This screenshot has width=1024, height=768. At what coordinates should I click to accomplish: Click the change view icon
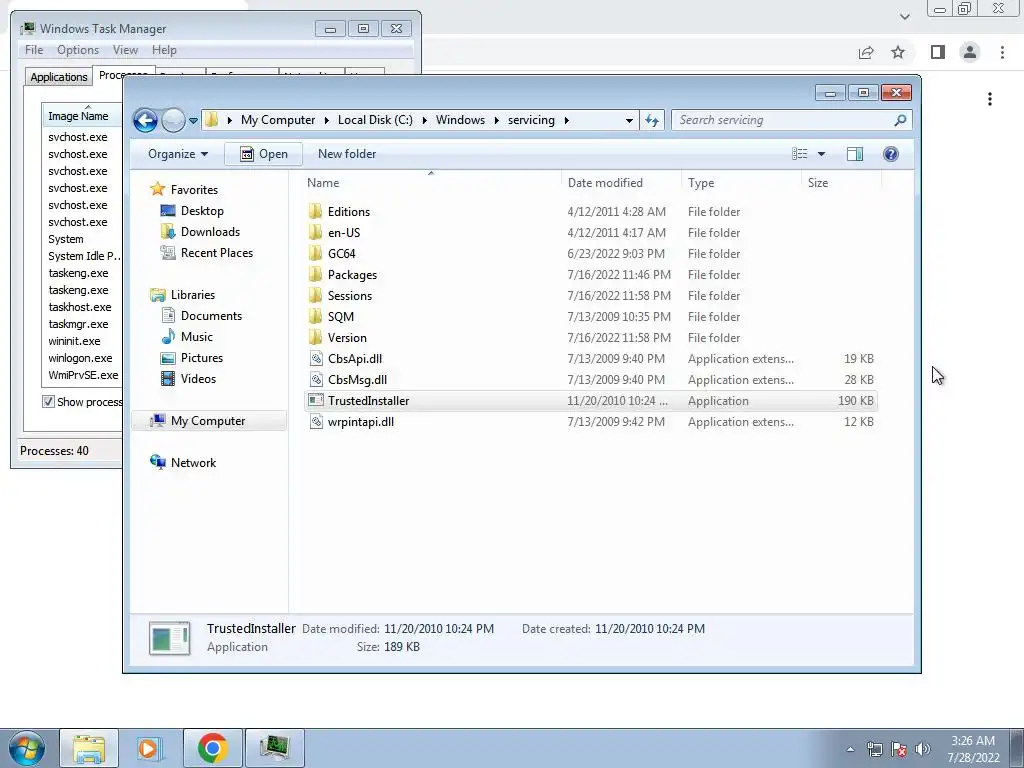coord(799,154)
